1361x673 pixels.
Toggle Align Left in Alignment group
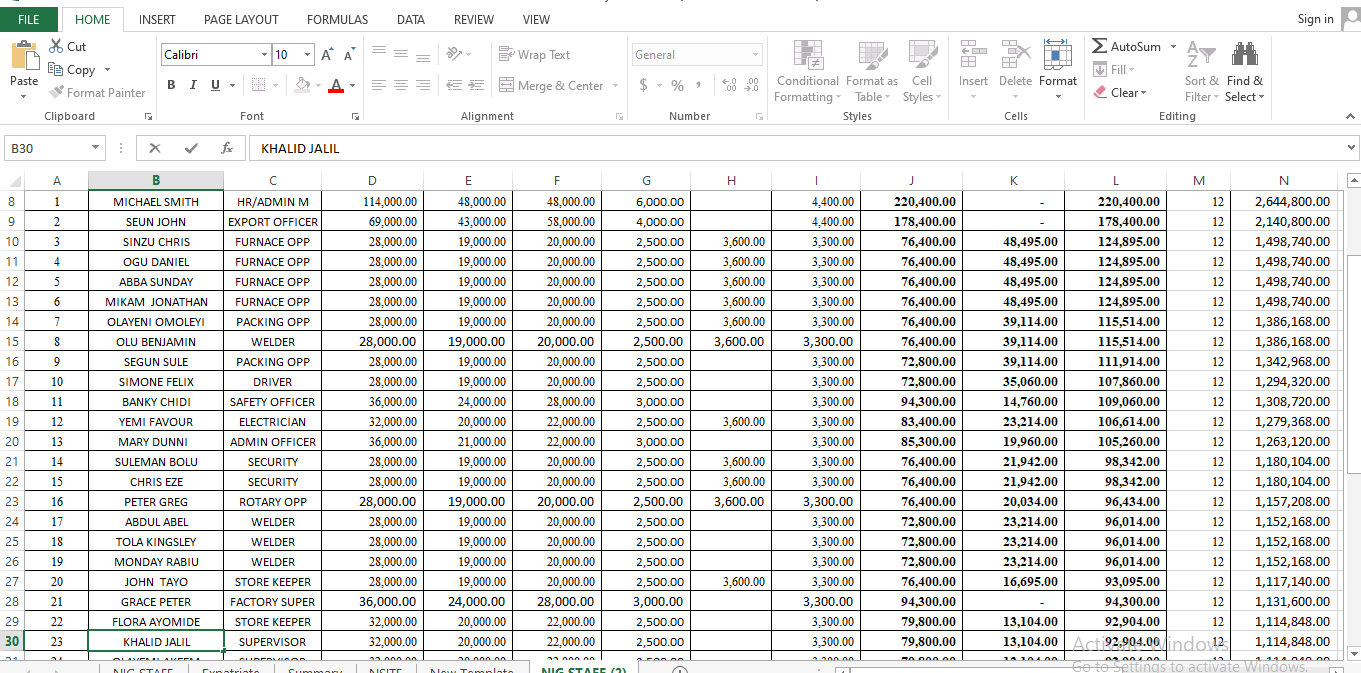point(379,86)
